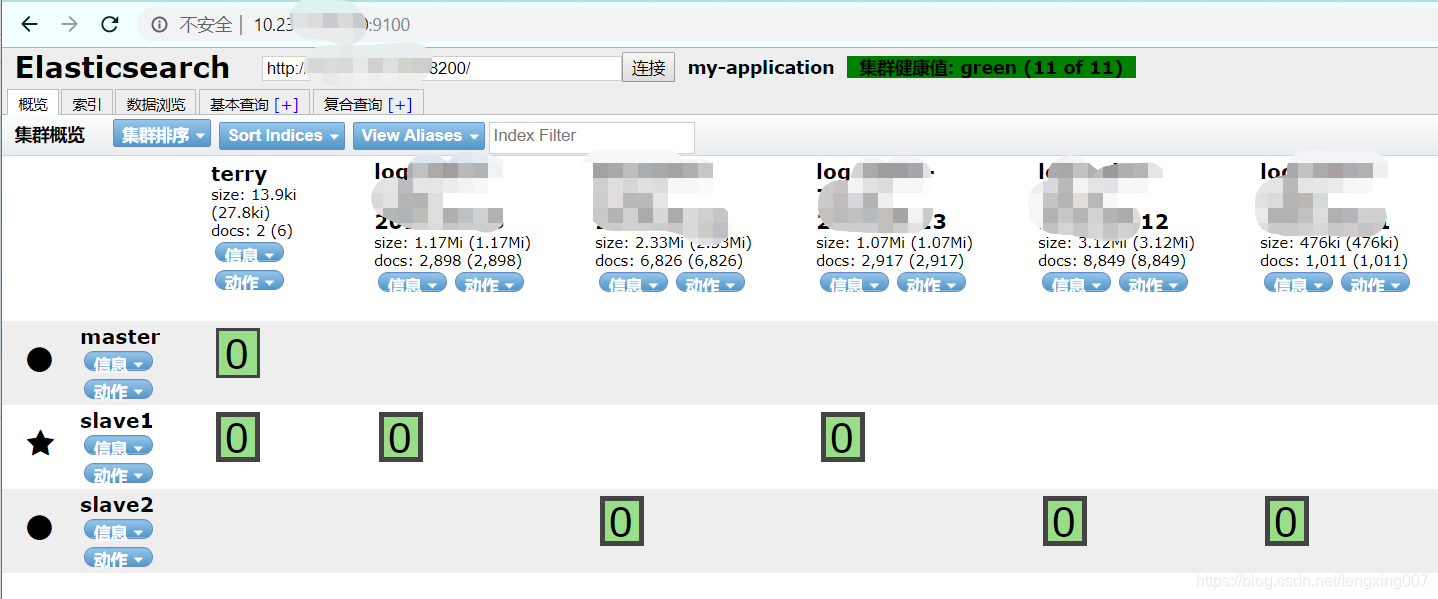
Task: Select 1.07Mi index shard 0 on slave1
Action: coord(843,437)
